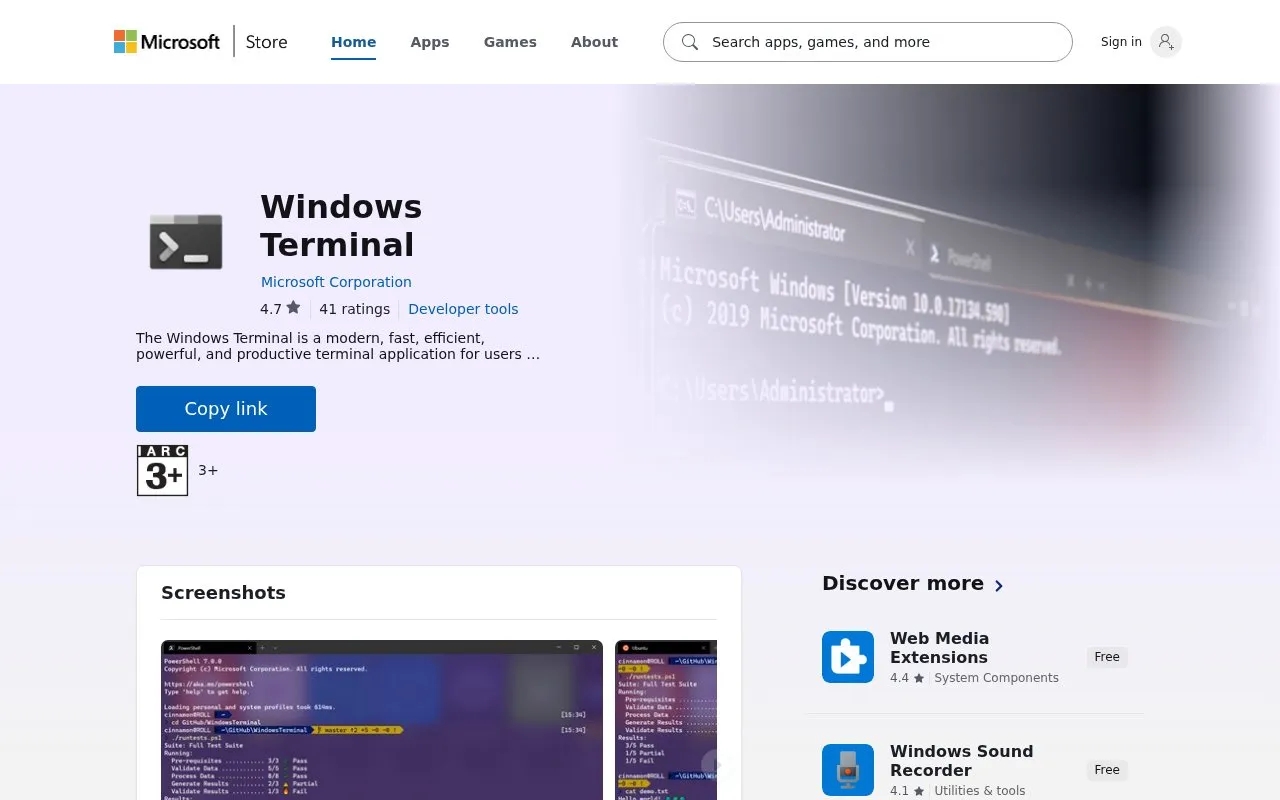Expand Discover more with the chevron arrow
The image size is (1280, 800).
998,585
